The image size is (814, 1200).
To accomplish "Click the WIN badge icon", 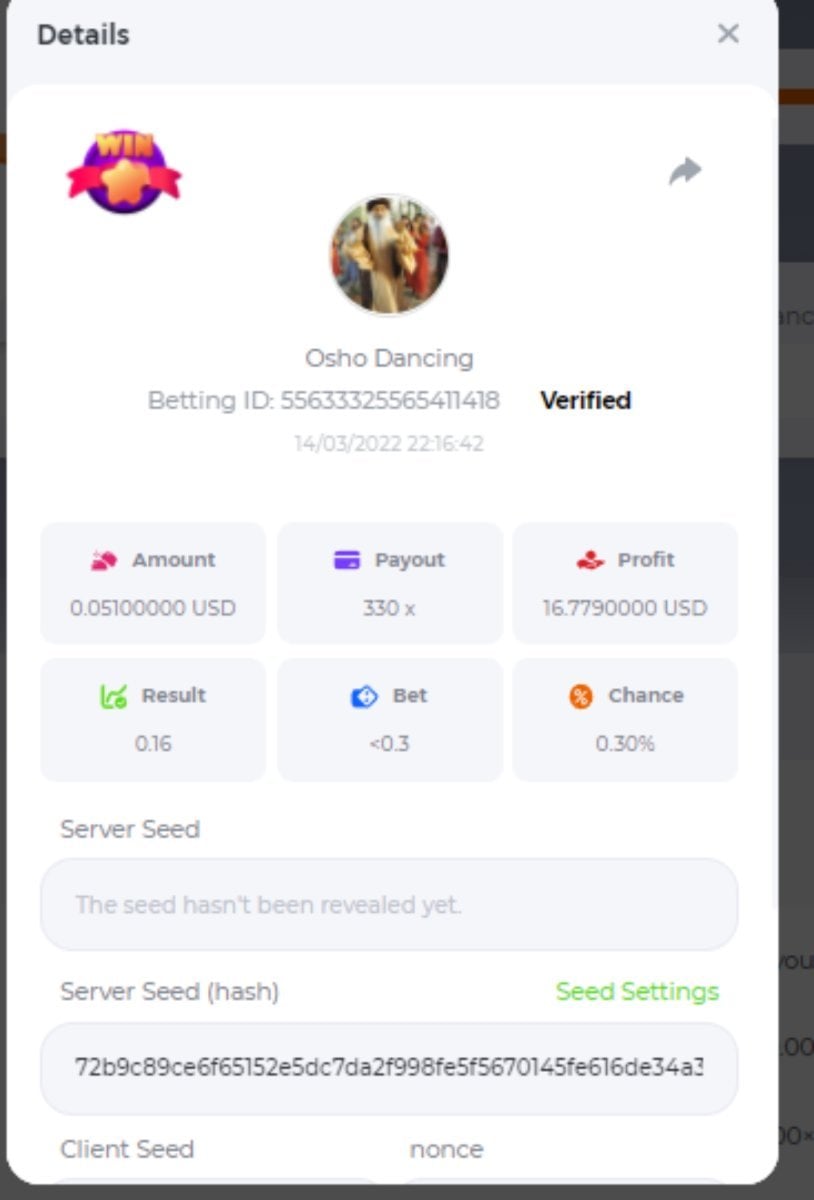I will click(124, 171).
